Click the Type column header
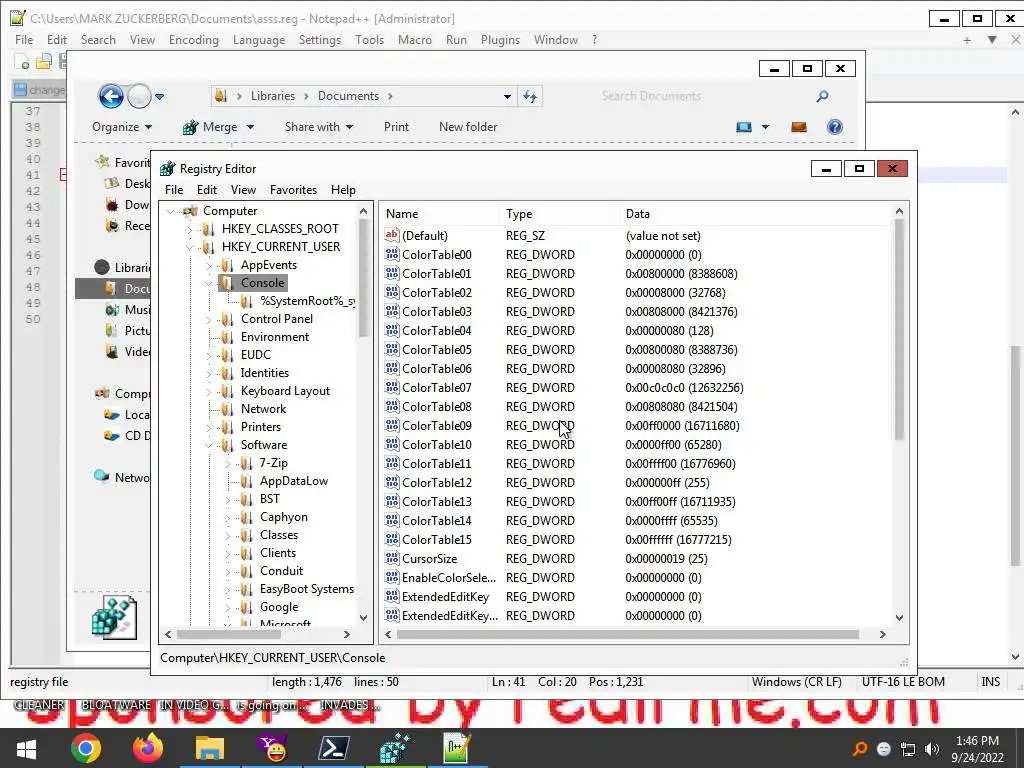 (559, 214)
